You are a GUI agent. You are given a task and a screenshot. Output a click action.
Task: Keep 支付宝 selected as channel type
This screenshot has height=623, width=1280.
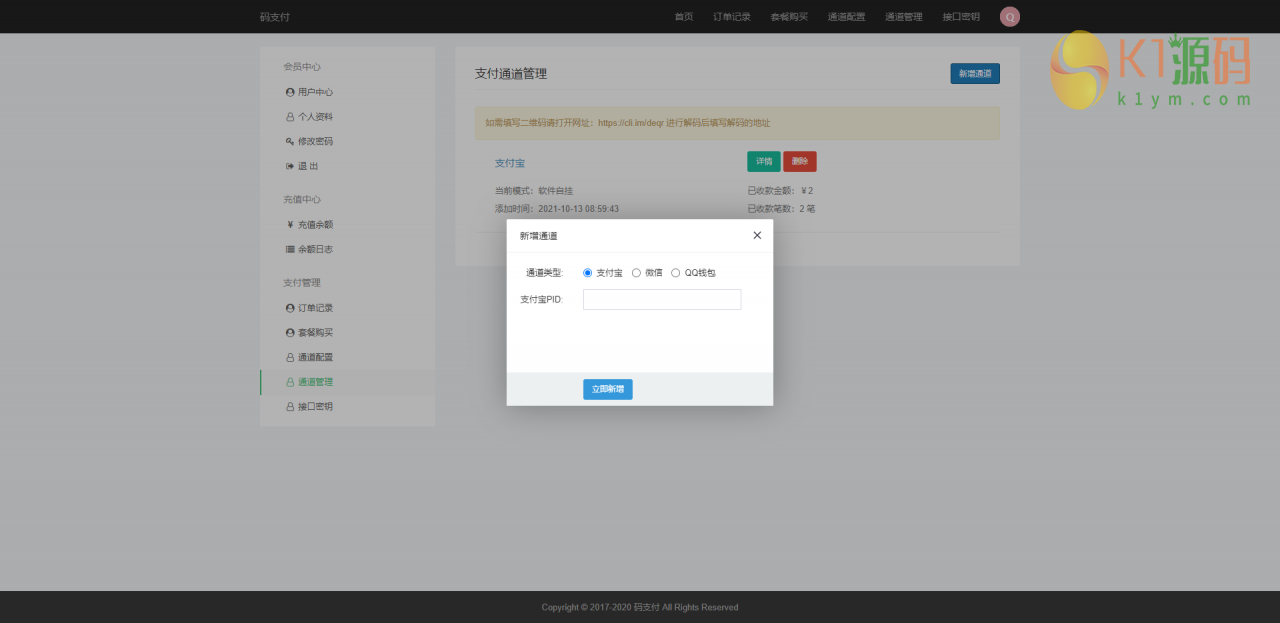(587, 272)
